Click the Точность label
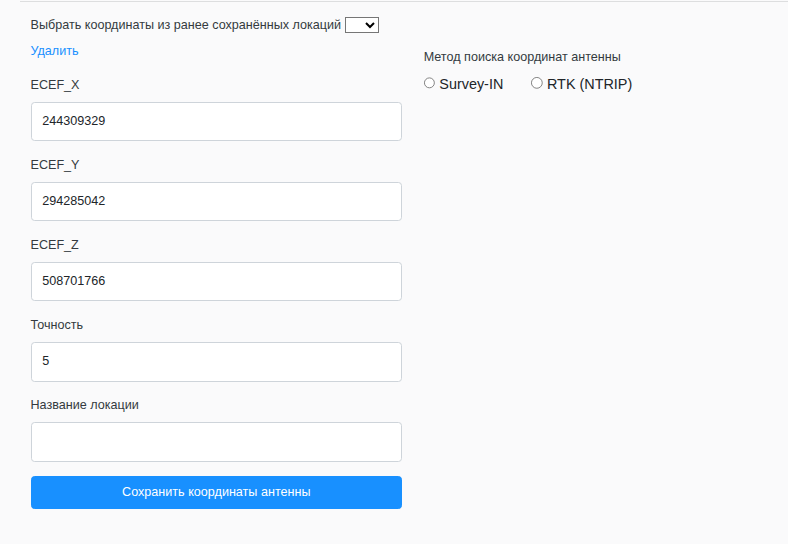Screen dimensions: 788x544 (x=57, y=325)
